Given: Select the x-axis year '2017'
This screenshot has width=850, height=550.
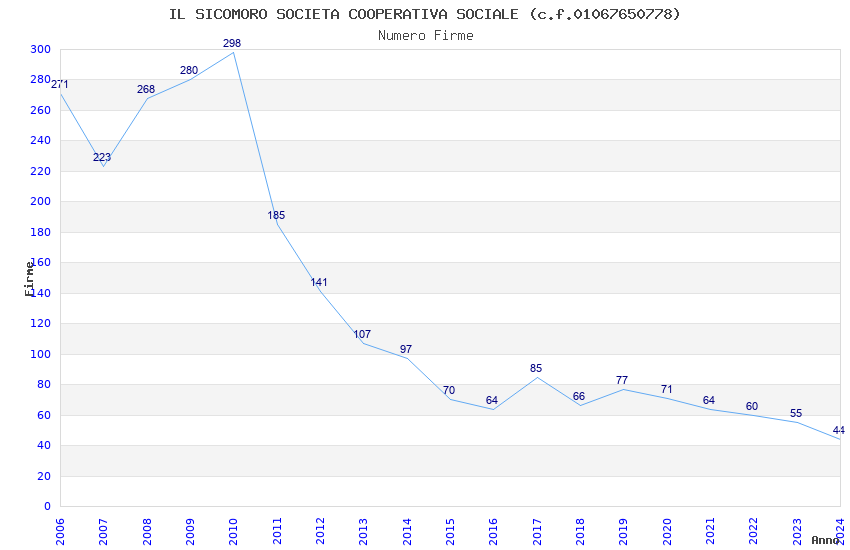Looking at the screenshot, I should pos(537,532).
